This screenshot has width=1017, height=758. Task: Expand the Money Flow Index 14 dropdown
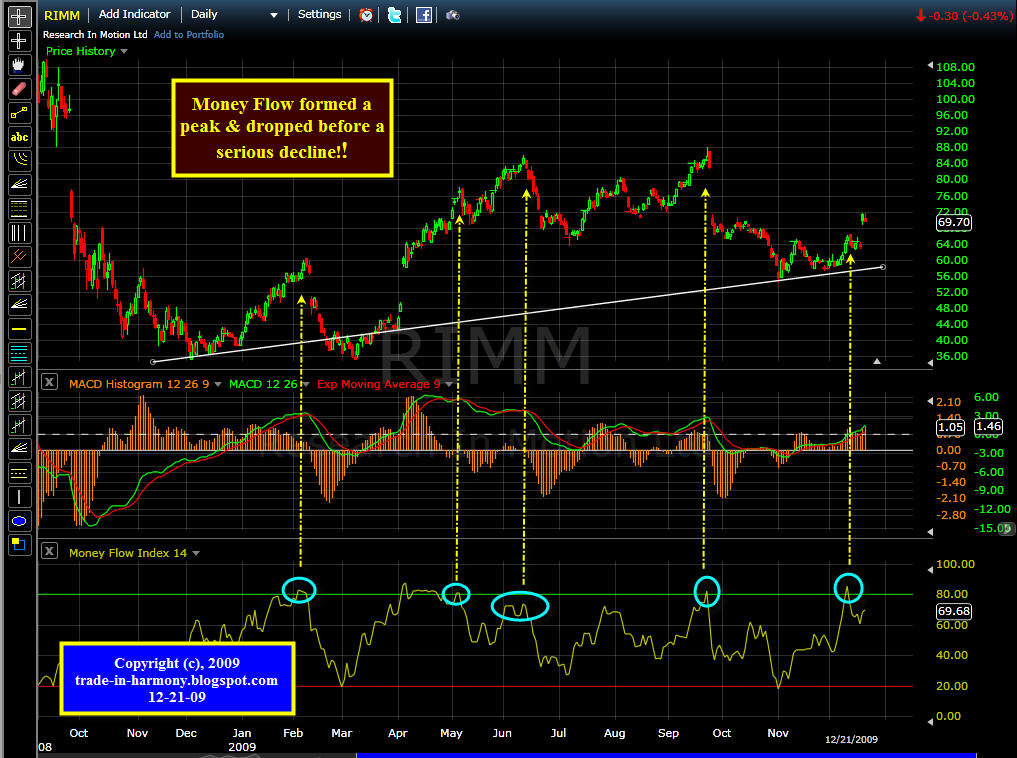pyautogui.click(x=196, y=554)
